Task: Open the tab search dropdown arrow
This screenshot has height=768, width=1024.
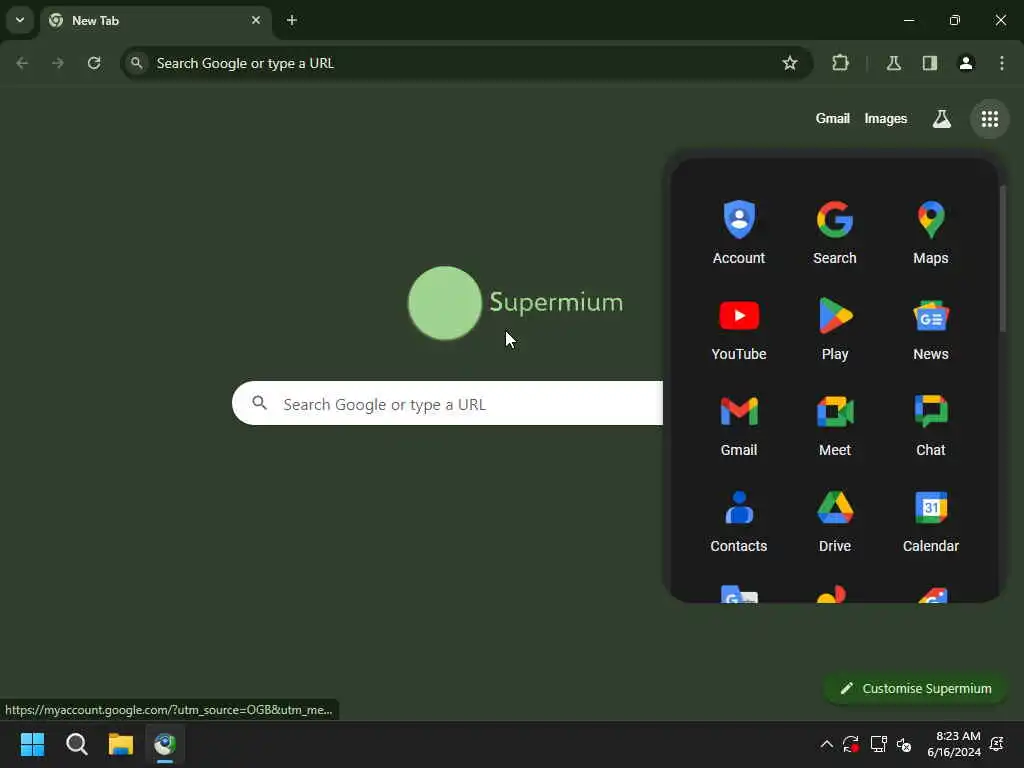Action: (x=20, y=20)
